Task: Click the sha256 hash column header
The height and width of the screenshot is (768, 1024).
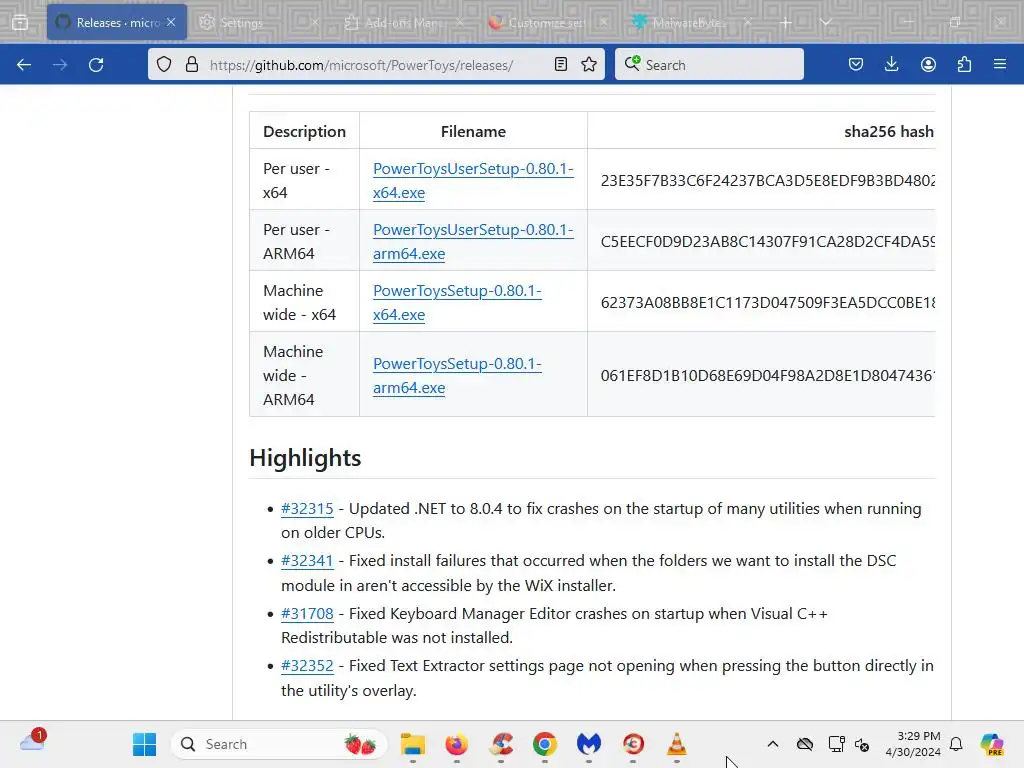Action: click(x=889, y=131)
